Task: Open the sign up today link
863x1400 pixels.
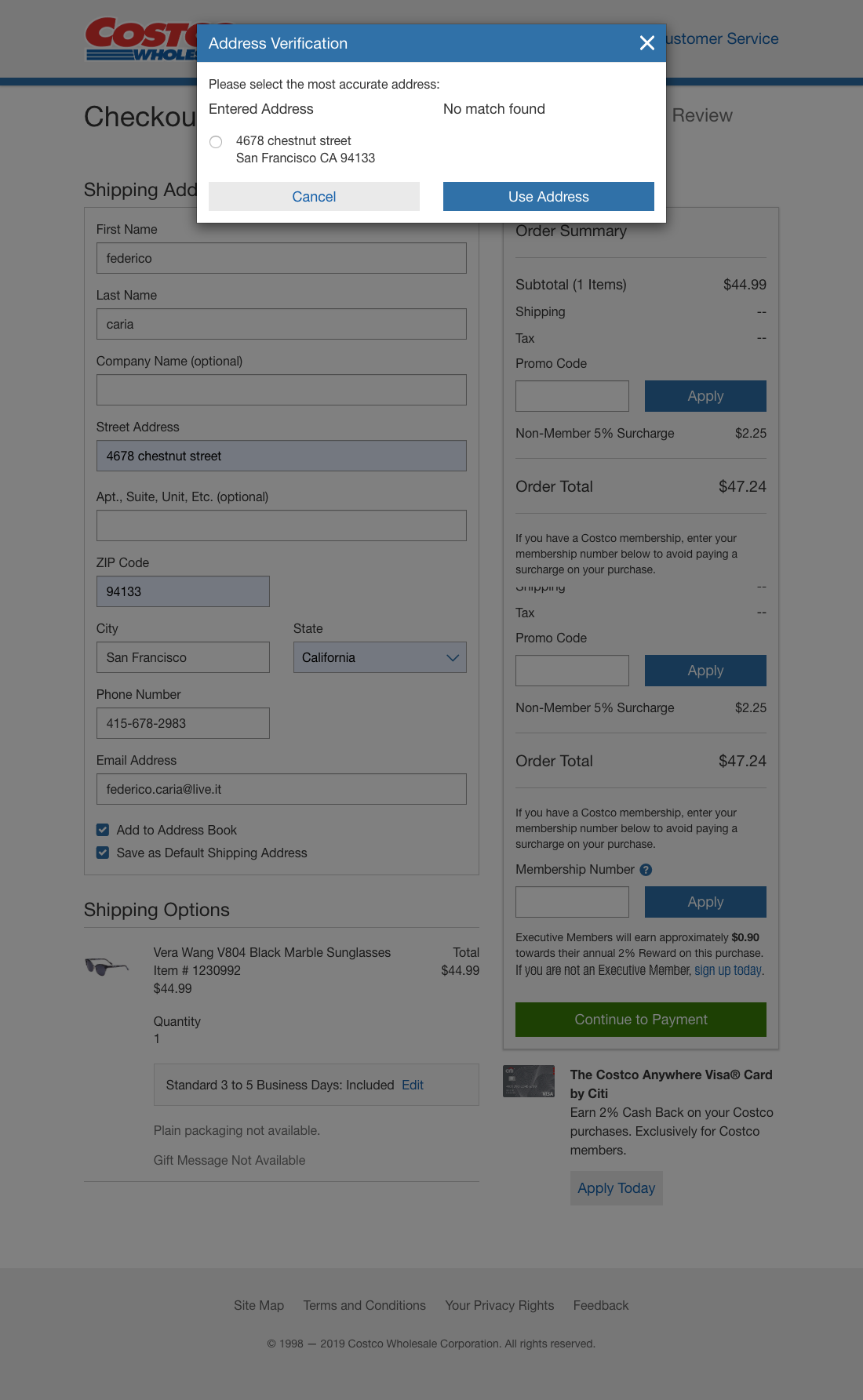Action: (728, 969)
